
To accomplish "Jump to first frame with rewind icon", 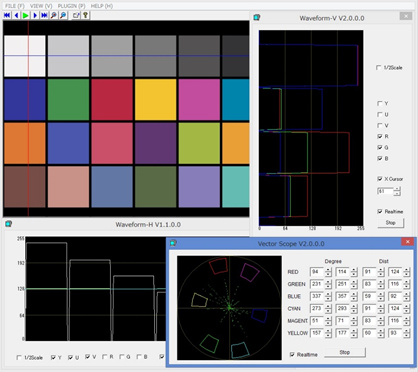I will (7, 15).
